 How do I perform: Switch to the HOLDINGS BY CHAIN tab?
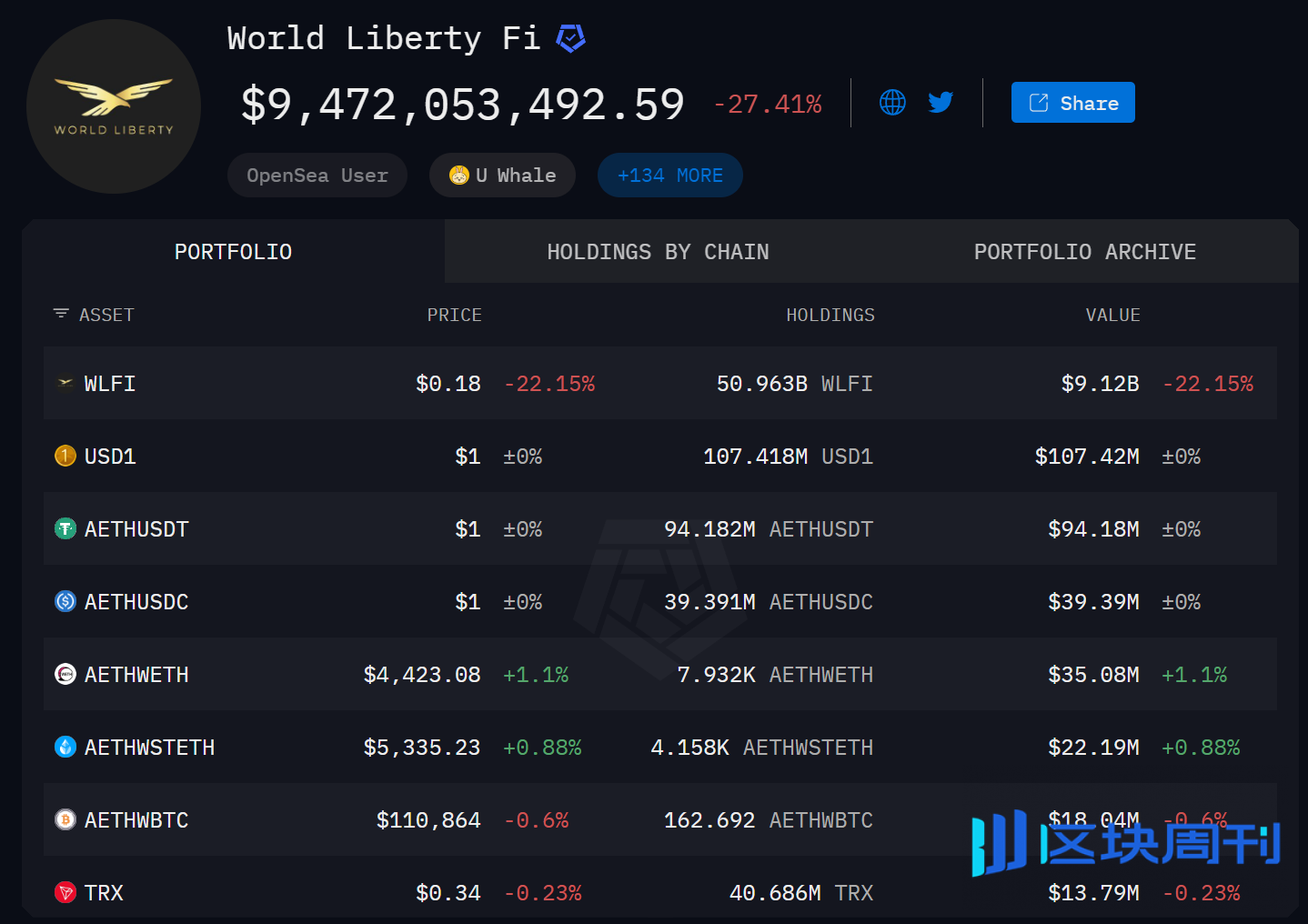(x=658, y=252)
